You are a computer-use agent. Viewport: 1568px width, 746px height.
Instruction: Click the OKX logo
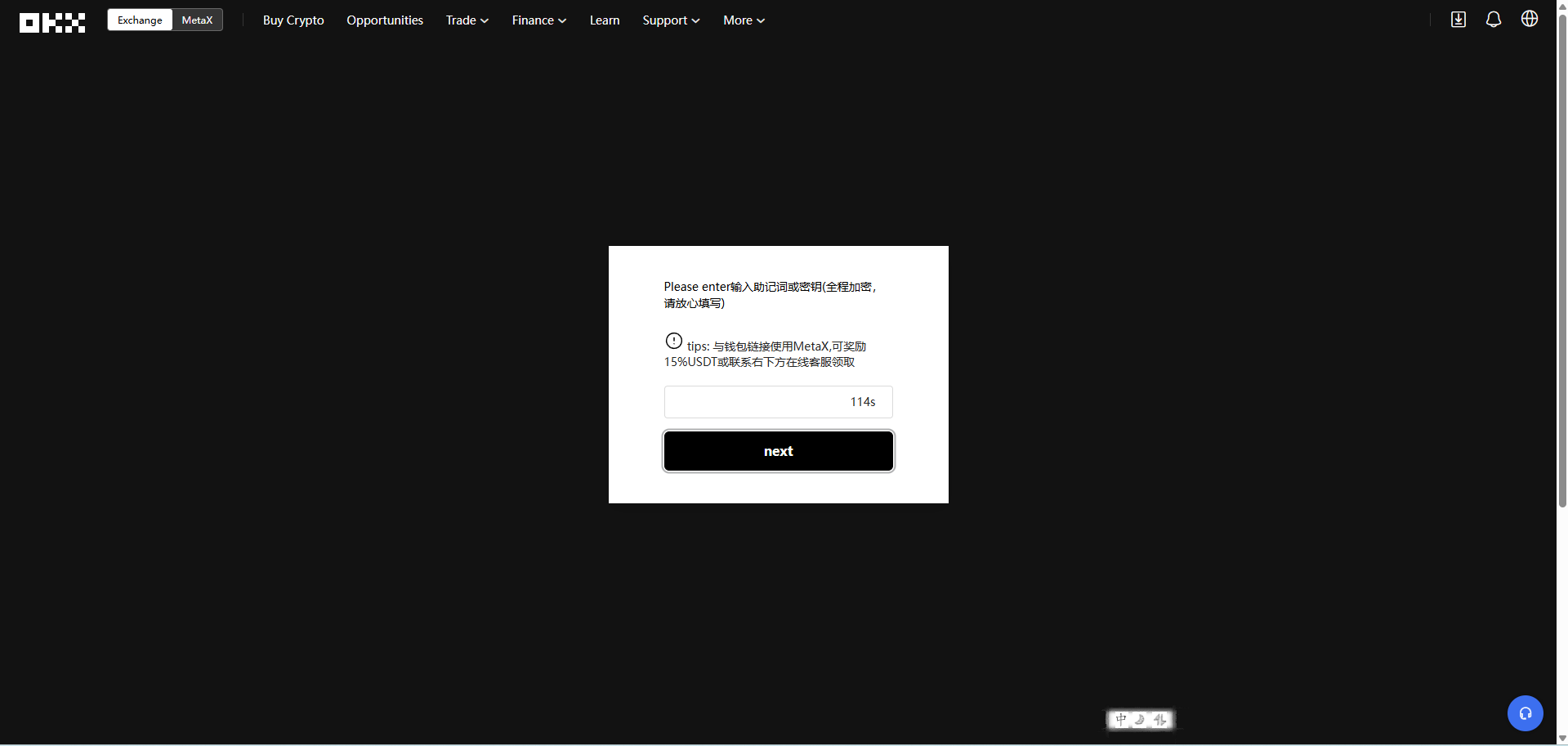click(x=52, y=22)
